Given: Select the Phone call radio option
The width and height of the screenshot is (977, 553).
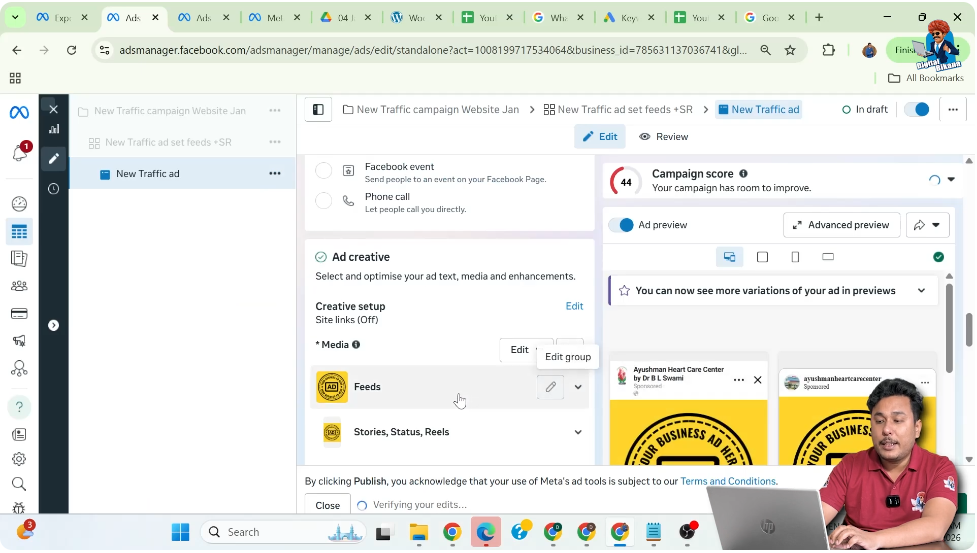Looking at the screenshot, I should pyautogui.click(x=323, y=201).
